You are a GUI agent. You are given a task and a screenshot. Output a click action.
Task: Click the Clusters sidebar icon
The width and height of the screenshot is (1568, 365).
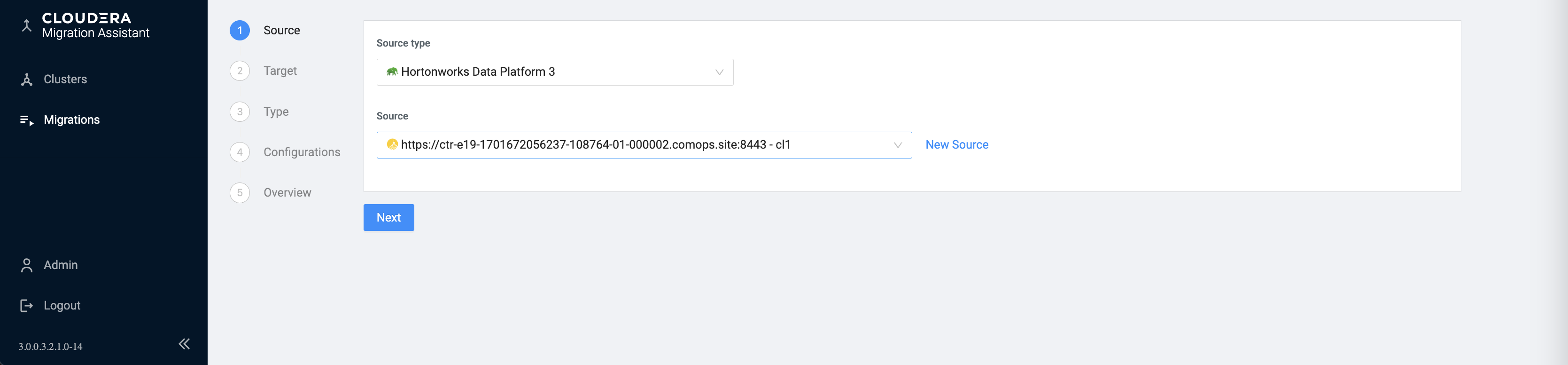(27, 80)
